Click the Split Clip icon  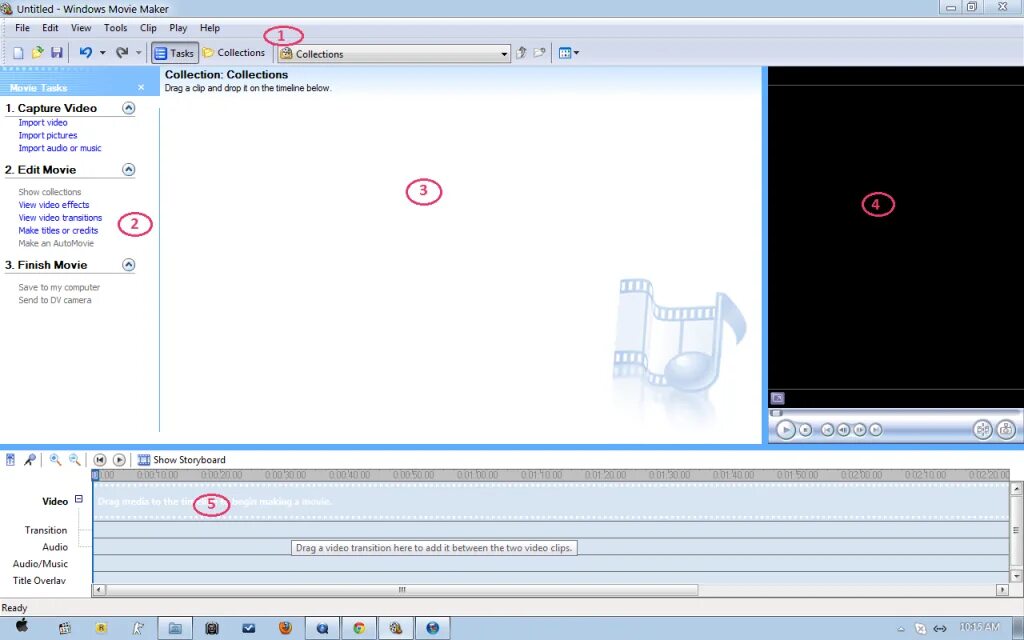click(982, 430)
